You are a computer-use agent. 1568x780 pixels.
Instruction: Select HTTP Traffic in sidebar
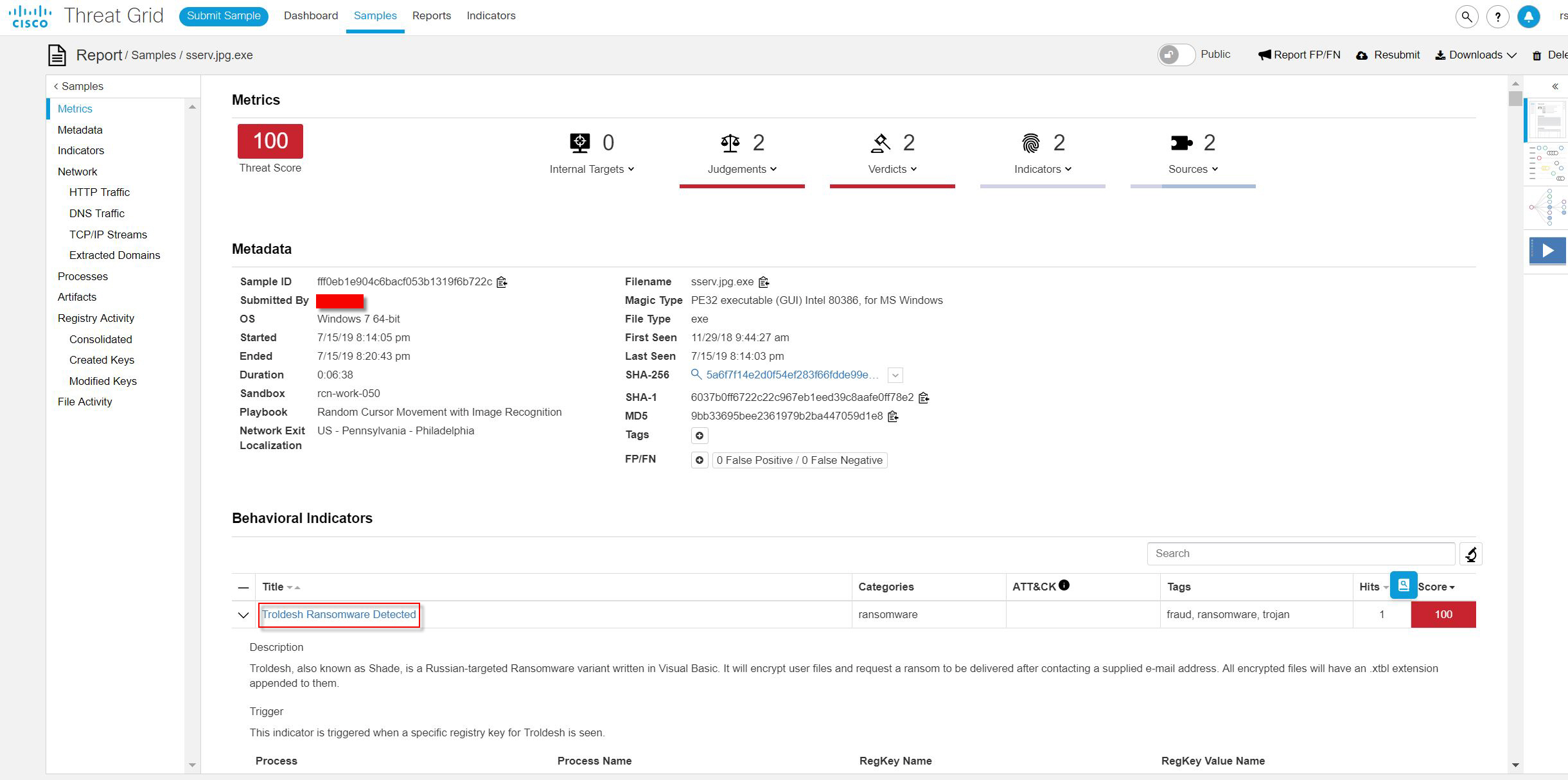(x=100, y=192)
